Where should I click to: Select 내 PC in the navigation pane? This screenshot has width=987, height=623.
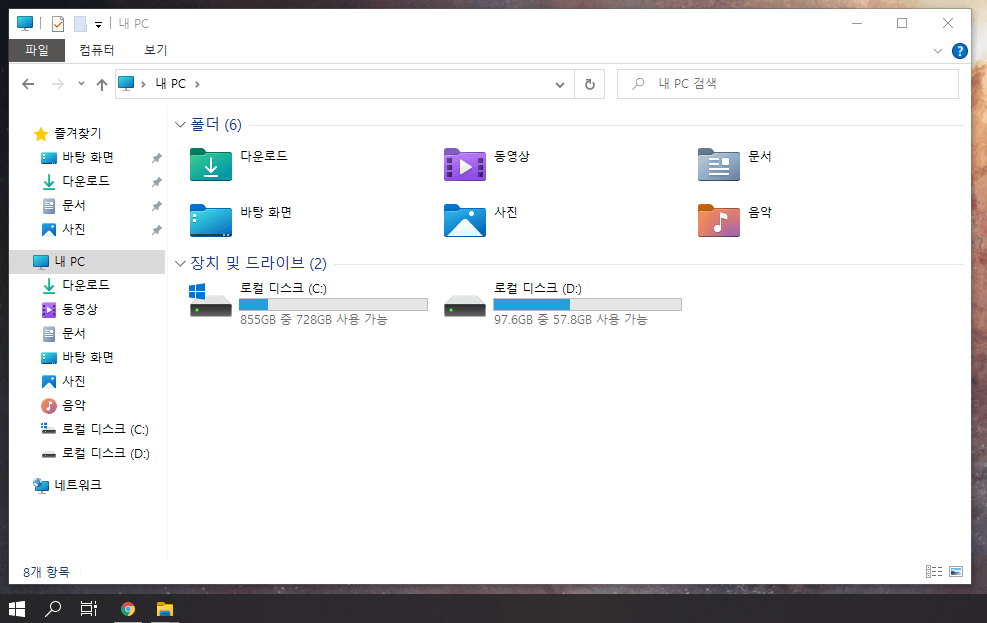pos(87,261)
